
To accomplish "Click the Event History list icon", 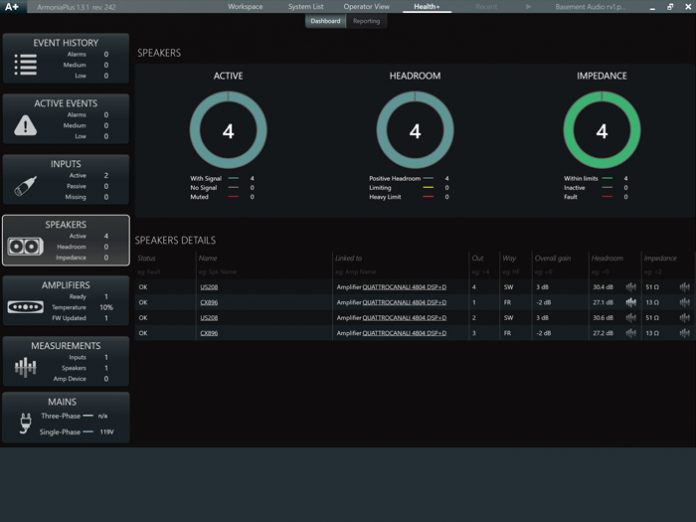I will click(25, 64).
